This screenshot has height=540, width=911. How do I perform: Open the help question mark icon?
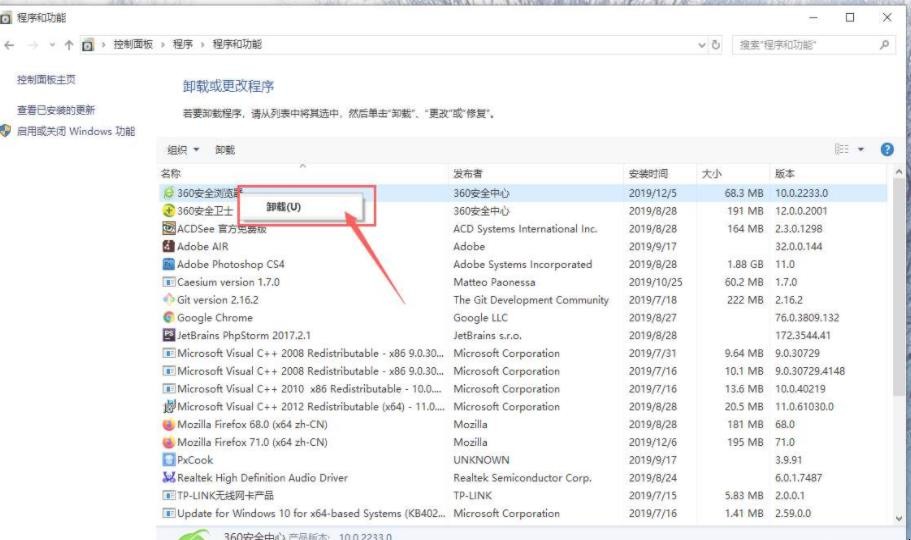point(887,149)
